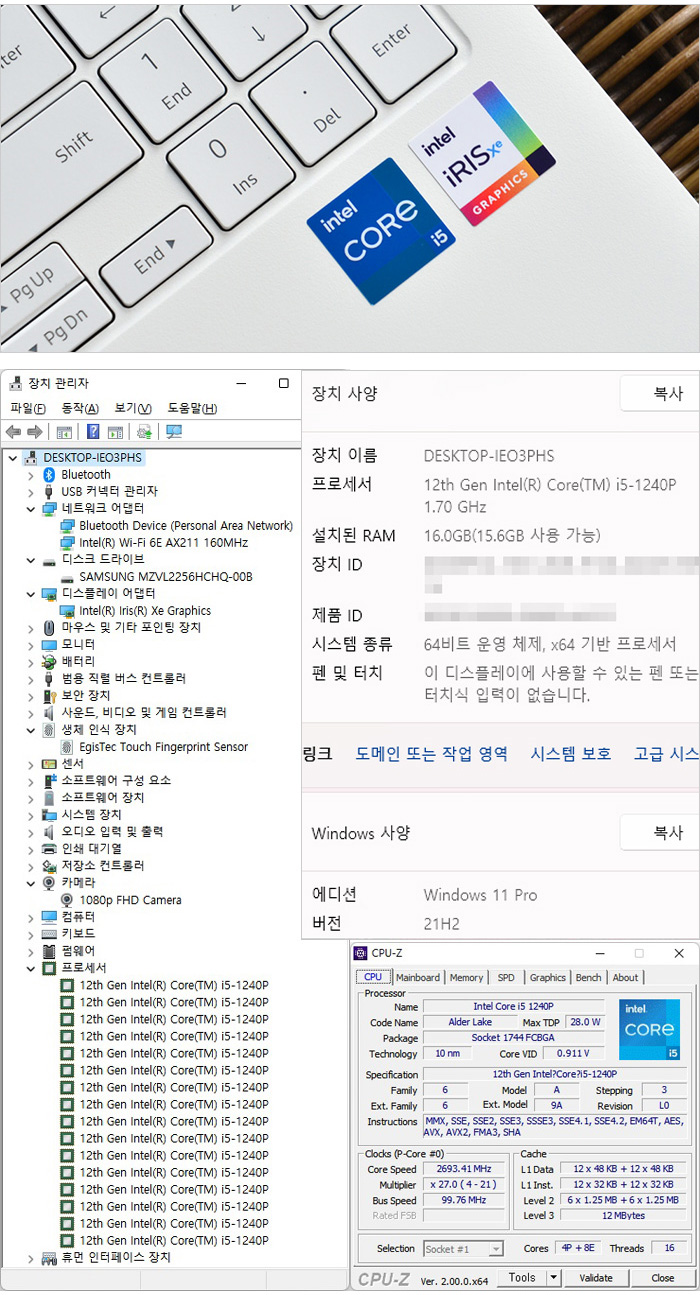The image size is (700, 1295).
Task: Open Help via the blue question mark icon
Action: (x=93, y=432)
